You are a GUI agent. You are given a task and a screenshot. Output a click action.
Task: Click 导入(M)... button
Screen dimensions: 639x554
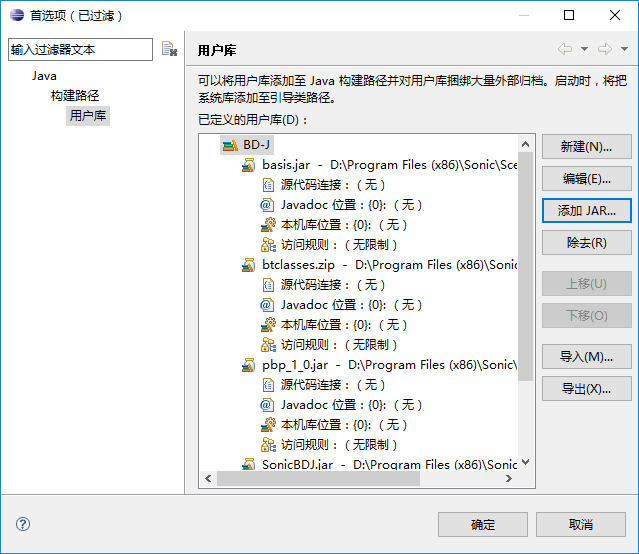pos(586,357)
